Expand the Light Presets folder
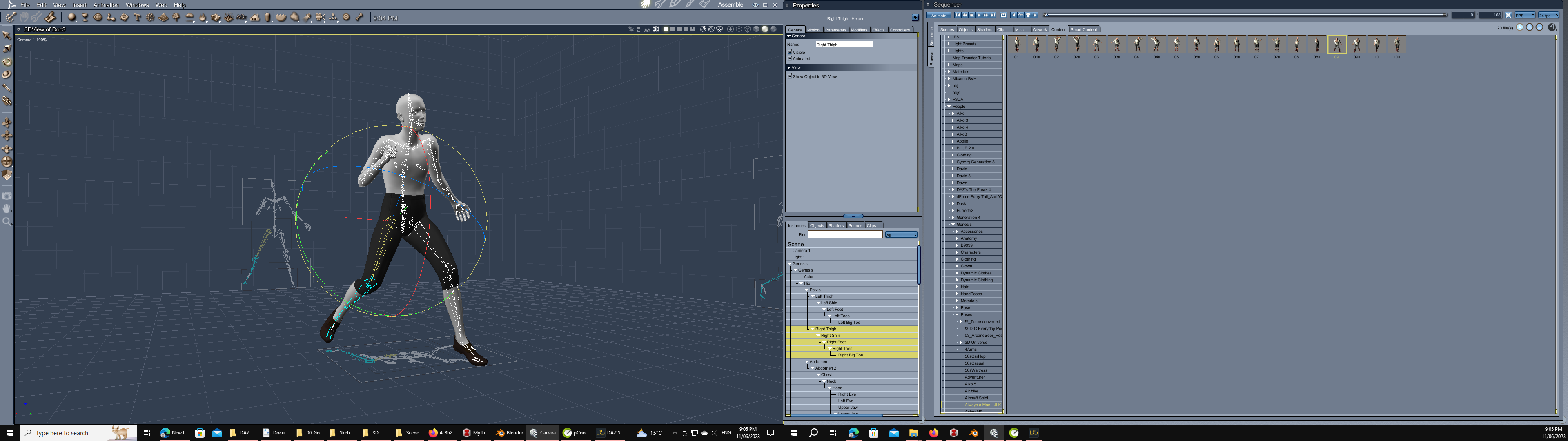This screenshot has width=1568, height=441. (x=948, y=44)
